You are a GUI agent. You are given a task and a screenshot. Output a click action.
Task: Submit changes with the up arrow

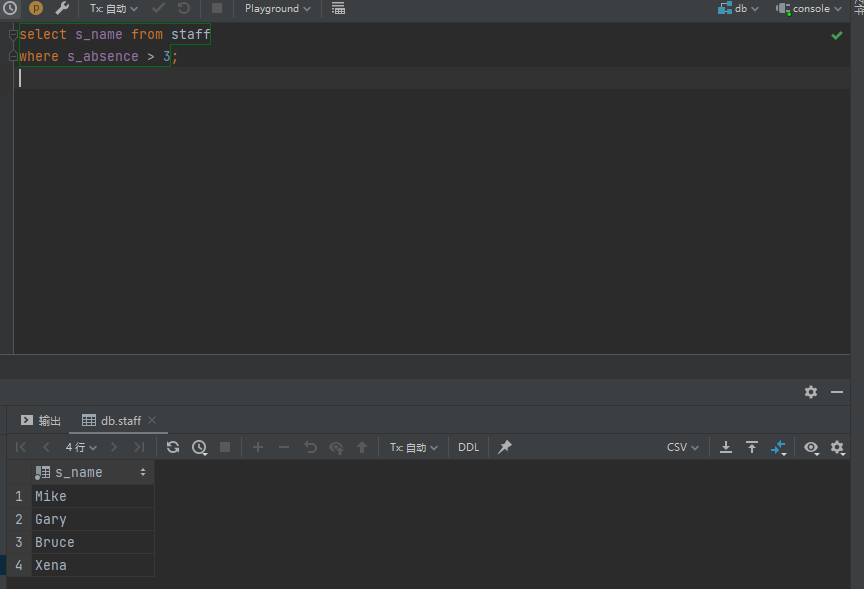(362, 447)
